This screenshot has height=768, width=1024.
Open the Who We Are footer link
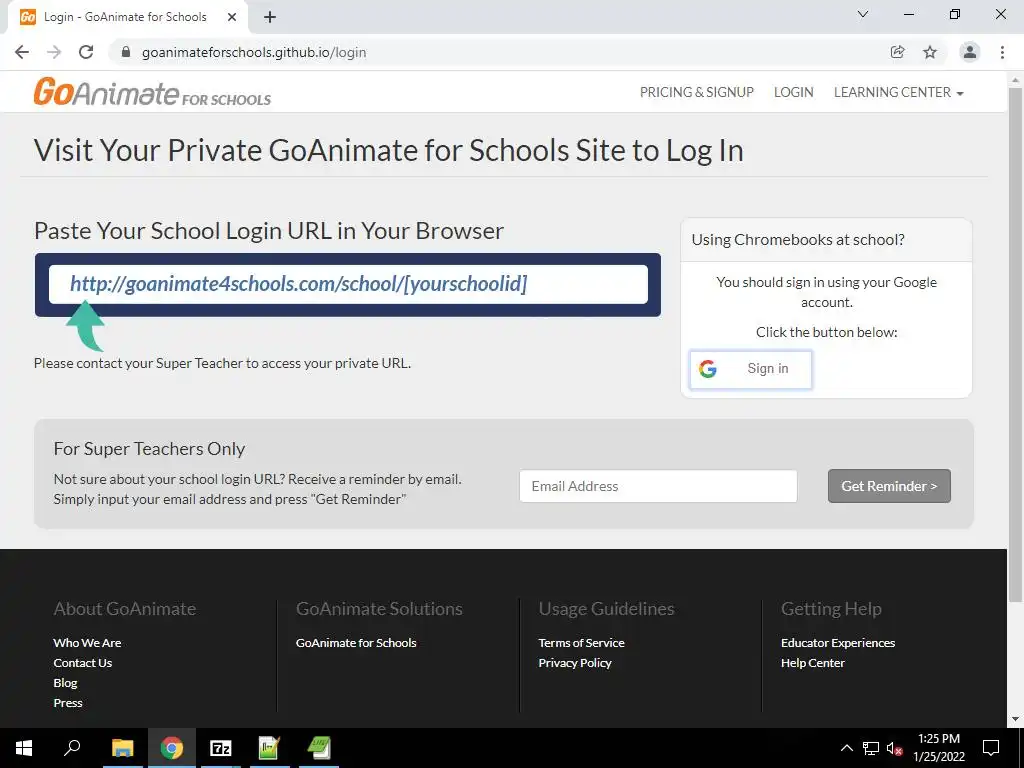(x=88, y=643)
